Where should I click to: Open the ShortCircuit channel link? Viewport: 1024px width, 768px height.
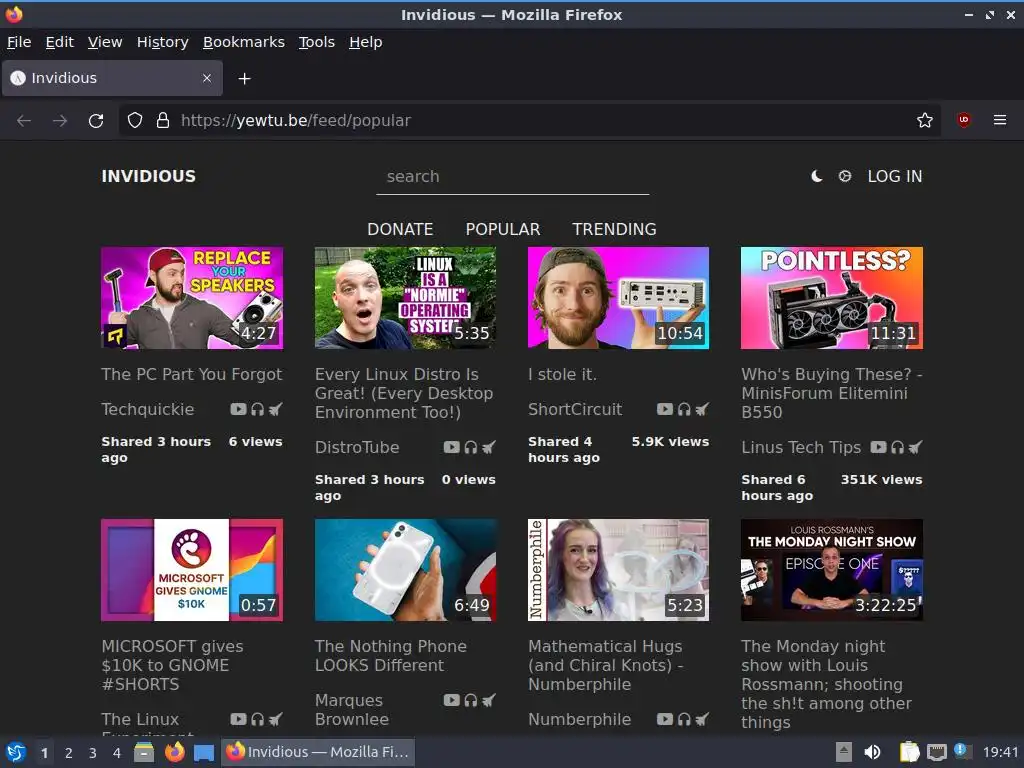tap(575, 409)
